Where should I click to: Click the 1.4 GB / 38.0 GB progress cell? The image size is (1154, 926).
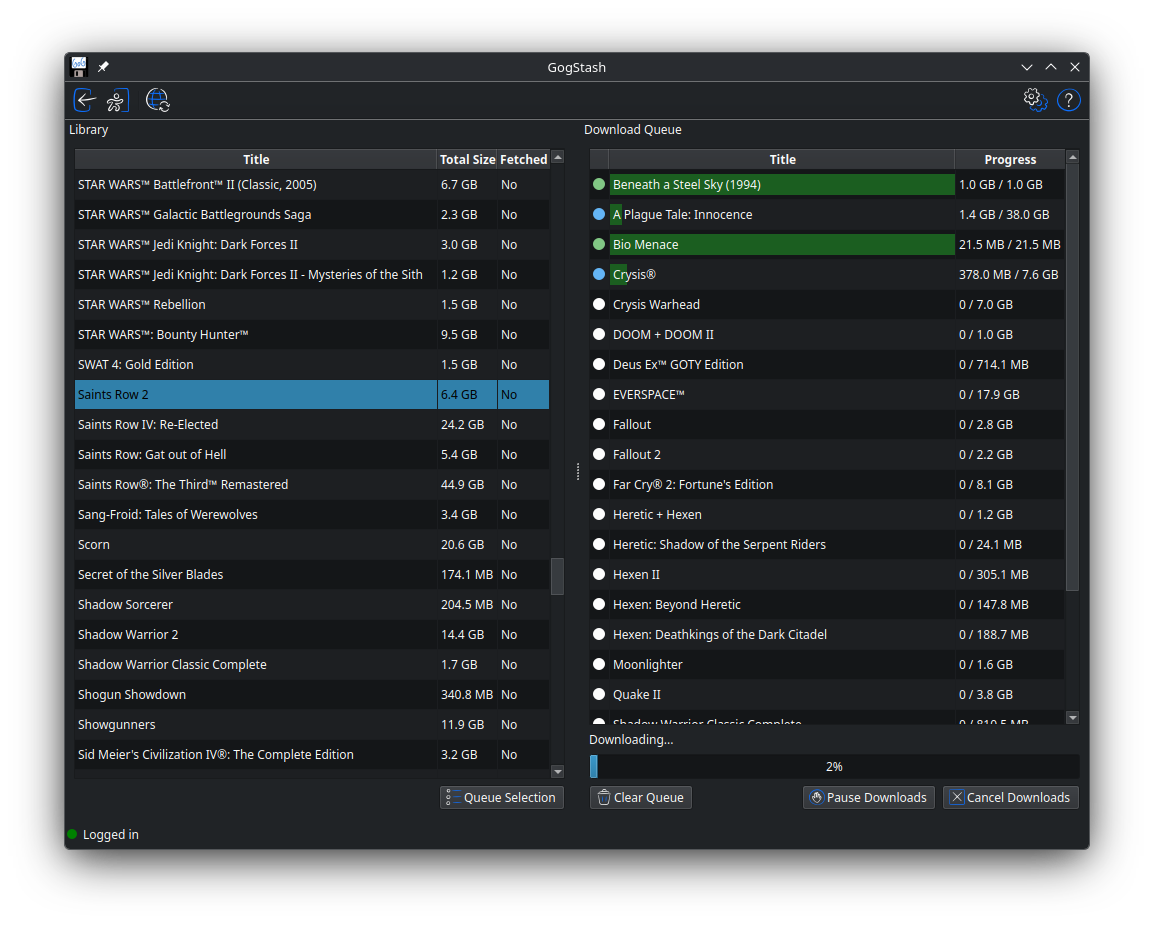click(1010, 214)
